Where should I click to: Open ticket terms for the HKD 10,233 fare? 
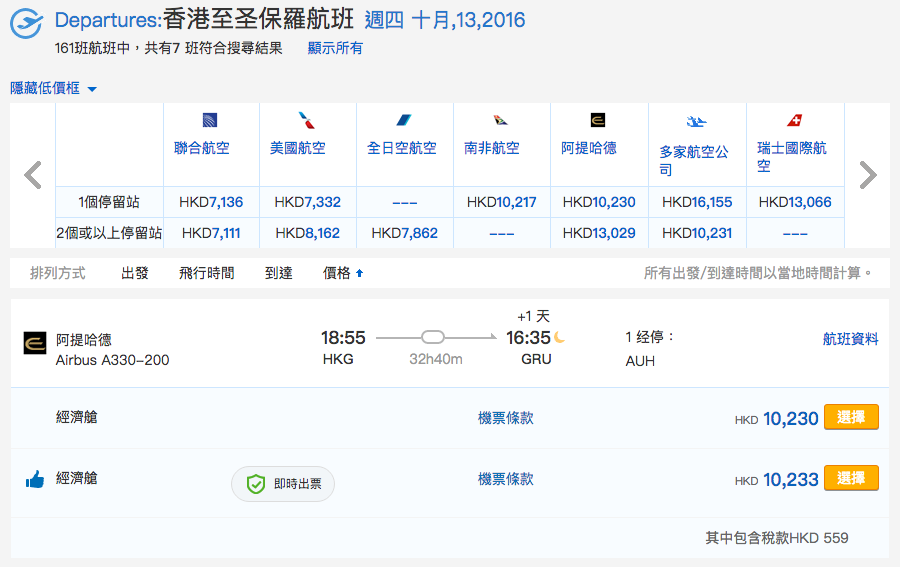[x=506, y=479]
